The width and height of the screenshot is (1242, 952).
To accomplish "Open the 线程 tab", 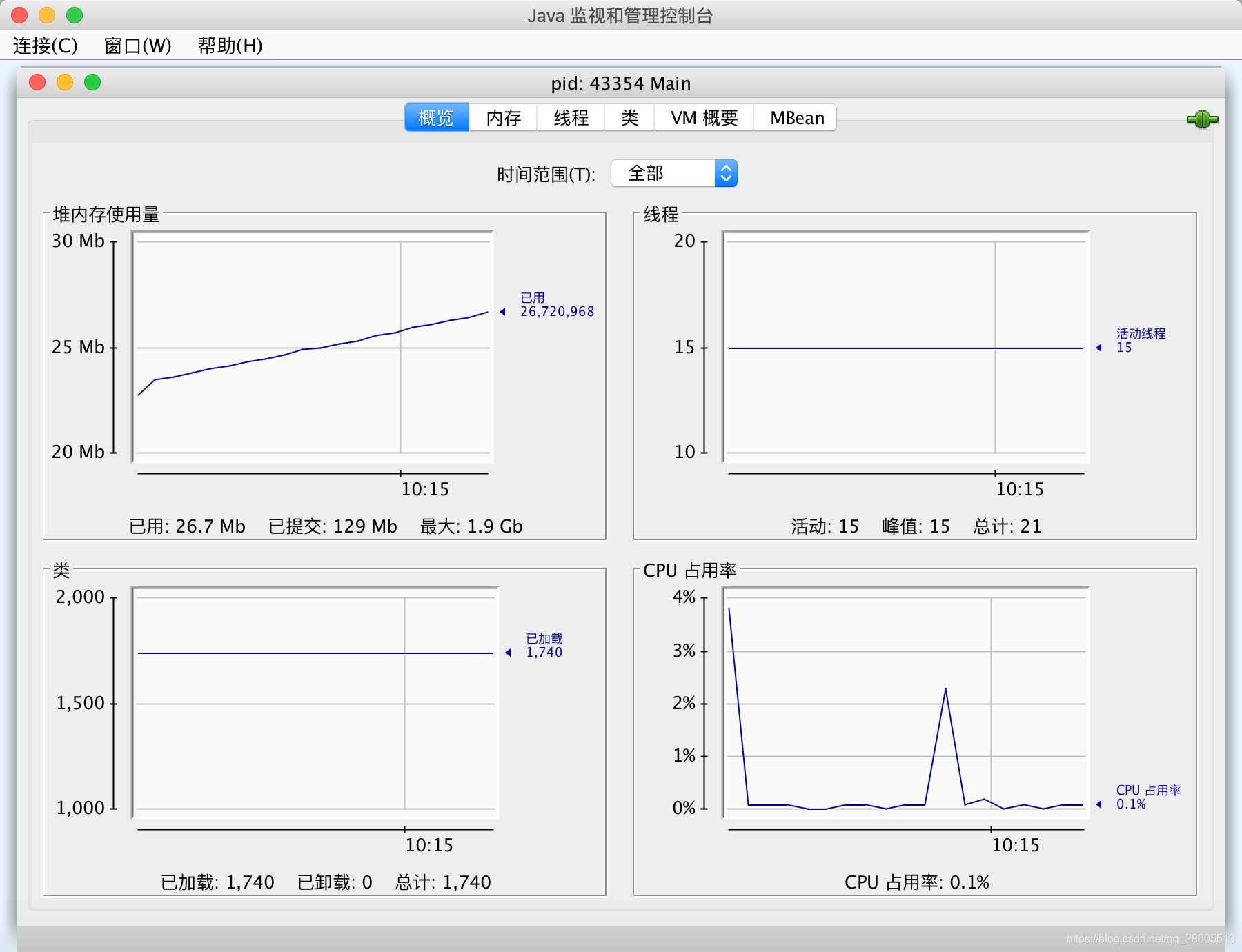I will tap(571, 118).
